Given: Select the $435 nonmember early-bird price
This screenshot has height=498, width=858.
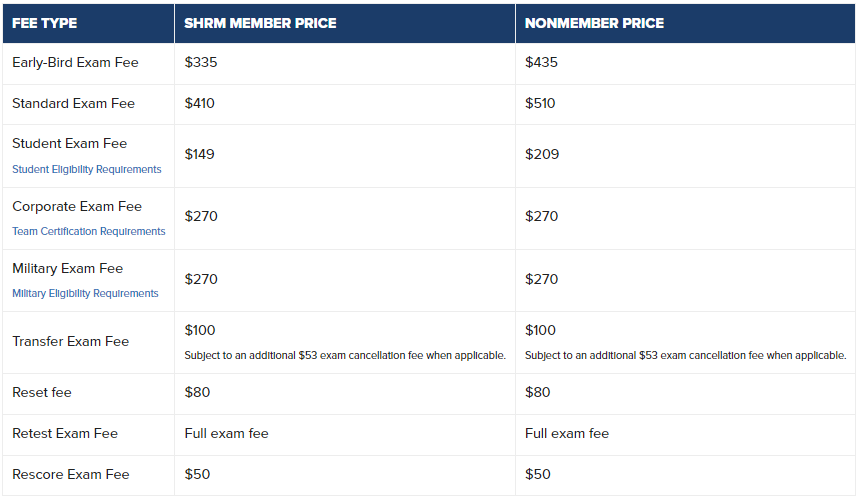Looking at the screenshot, I should 541,62.
